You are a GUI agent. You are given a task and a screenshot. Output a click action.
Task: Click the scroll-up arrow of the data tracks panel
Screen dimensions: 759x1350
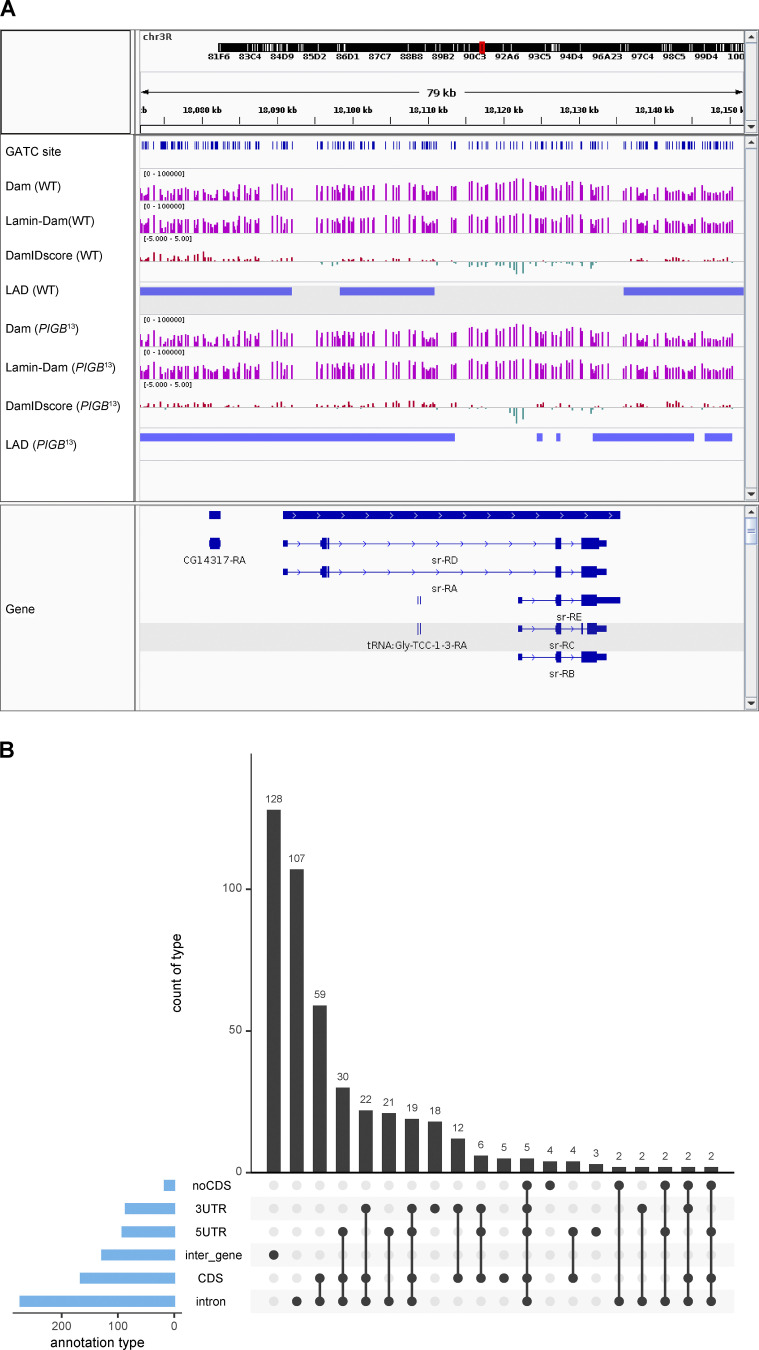pyautogui.click(x=751, y=142)
